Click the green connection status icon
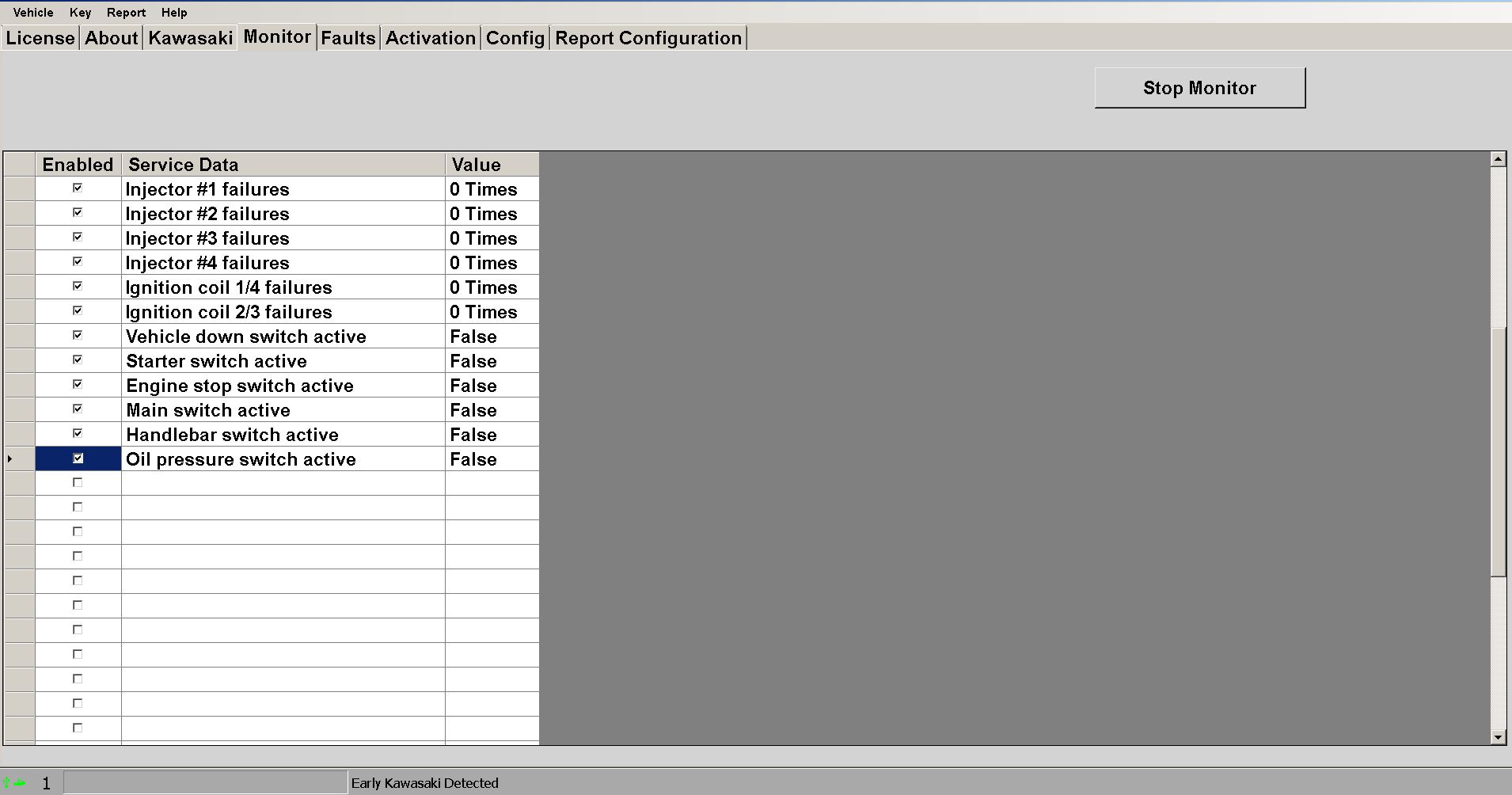 click(x=14, y=782)
